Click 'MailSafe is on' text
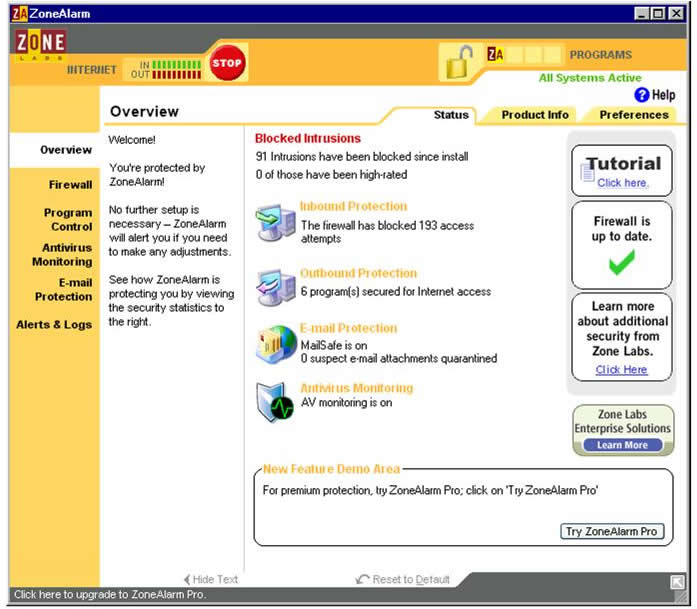 (x=334, y=345)
